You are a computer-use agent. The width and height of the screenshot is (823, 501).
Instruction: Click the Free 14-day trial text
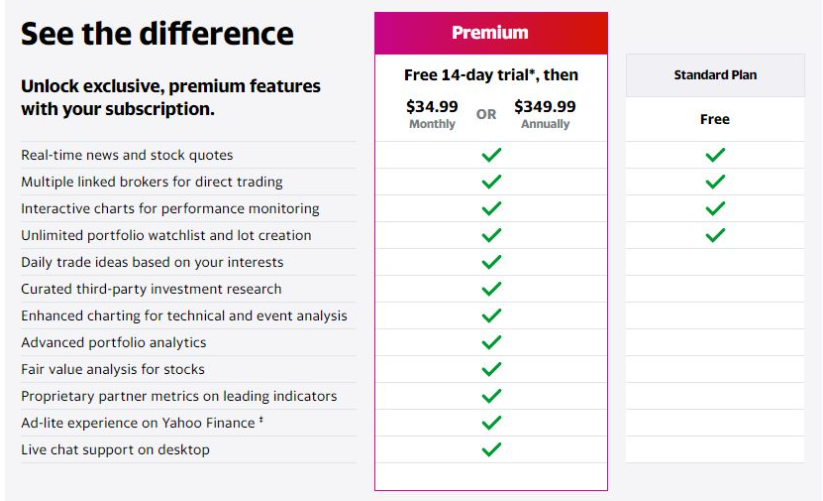pos(491,75)
